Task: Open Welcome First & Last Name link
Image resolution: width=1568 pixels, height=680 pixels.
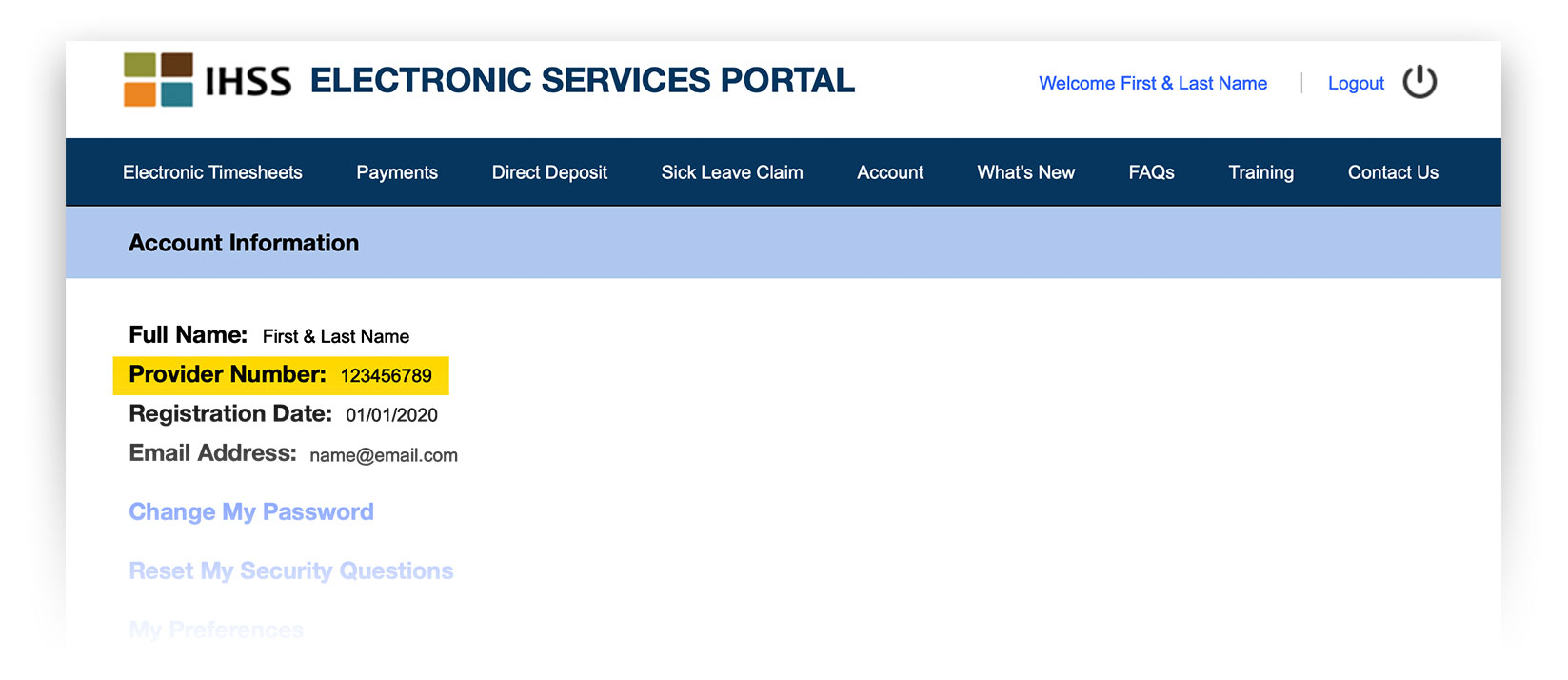Action: point(1153,84)
